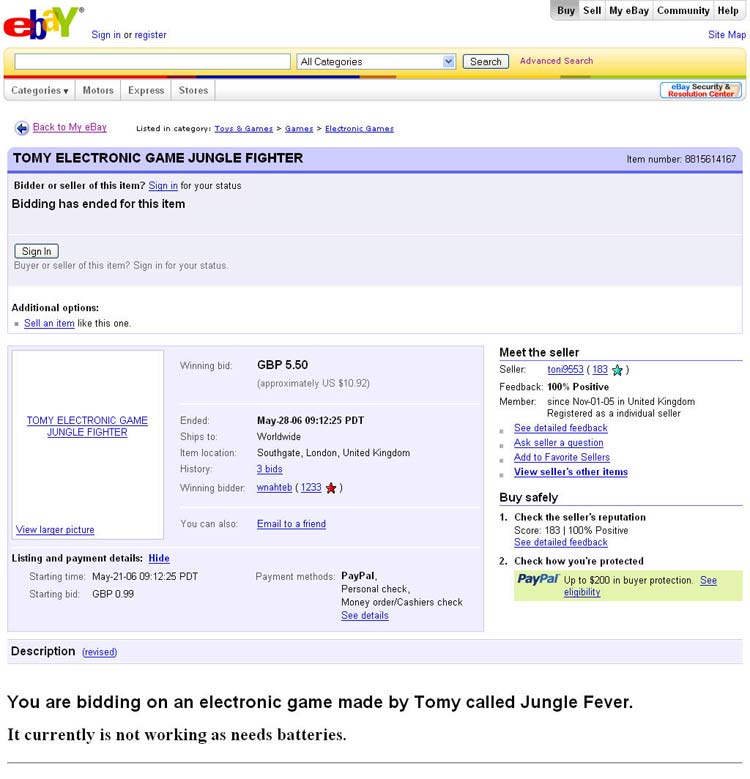This screenshot has height=779, width=750.
Task: Click the Sell an item link
Action: pos(49,323)
